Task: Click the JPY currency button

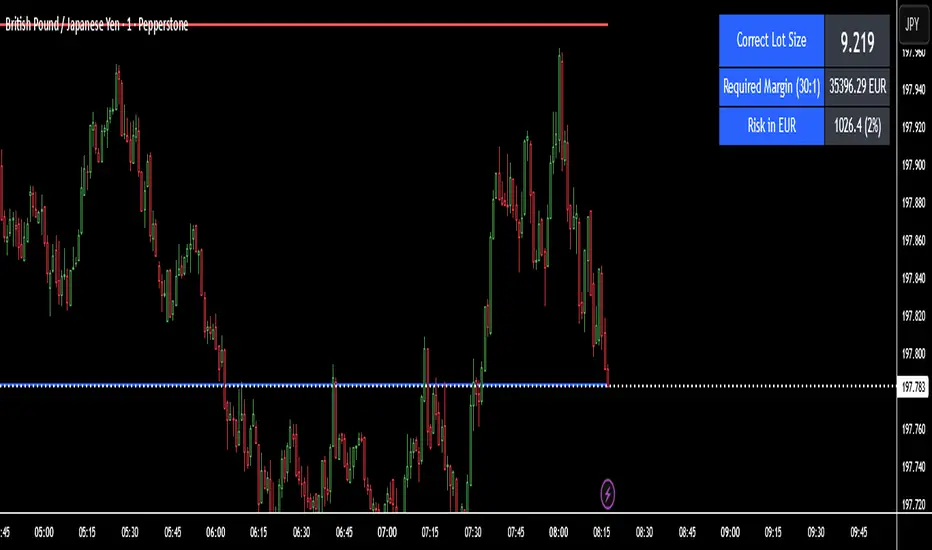Action: (912, 24)
